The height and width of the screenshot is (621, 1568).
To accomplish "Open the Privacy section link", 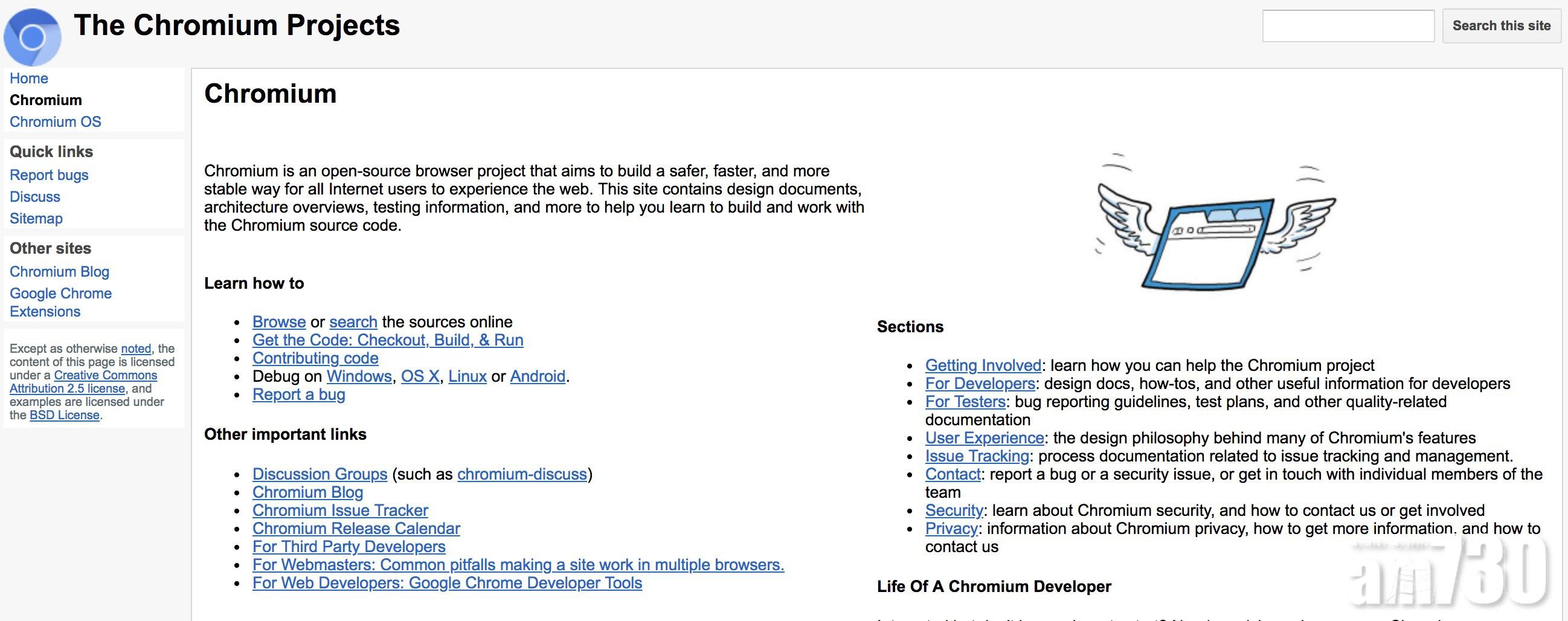I will pyautogui.click(x=951, y=529).
